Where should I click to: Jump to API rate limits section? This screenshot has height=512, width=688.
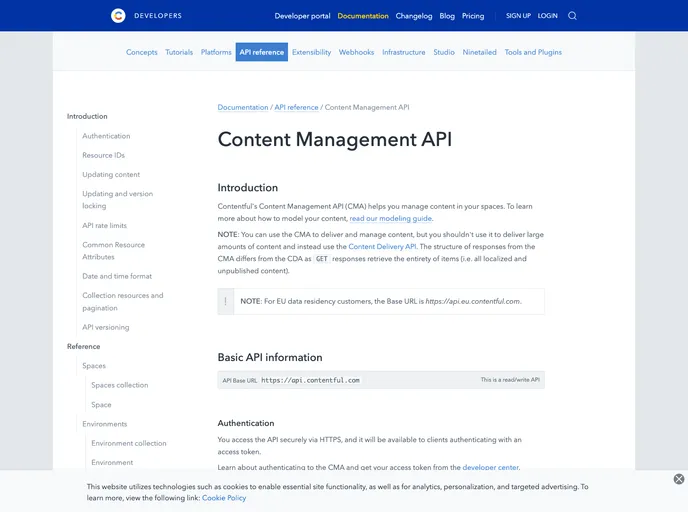[104, 226]
